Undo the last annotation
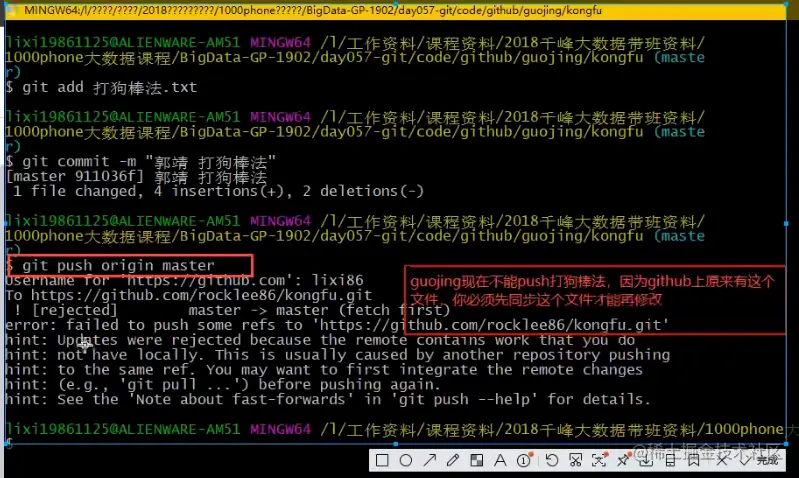 [551, 461]
